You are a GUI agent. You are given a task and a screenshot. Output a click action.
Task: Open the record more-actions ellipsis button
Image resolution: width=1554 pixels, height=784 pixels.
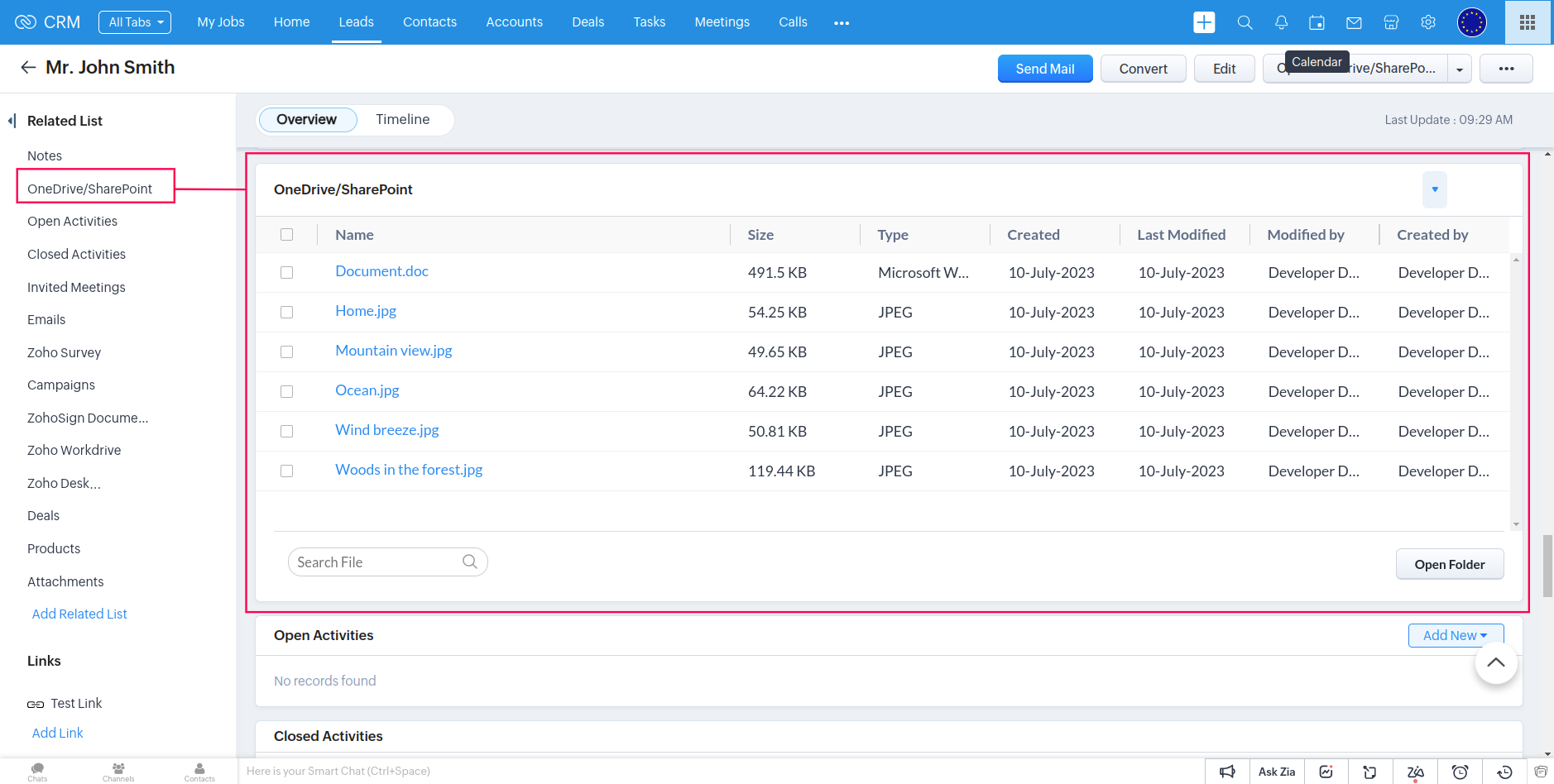[x=1506, y=69]
